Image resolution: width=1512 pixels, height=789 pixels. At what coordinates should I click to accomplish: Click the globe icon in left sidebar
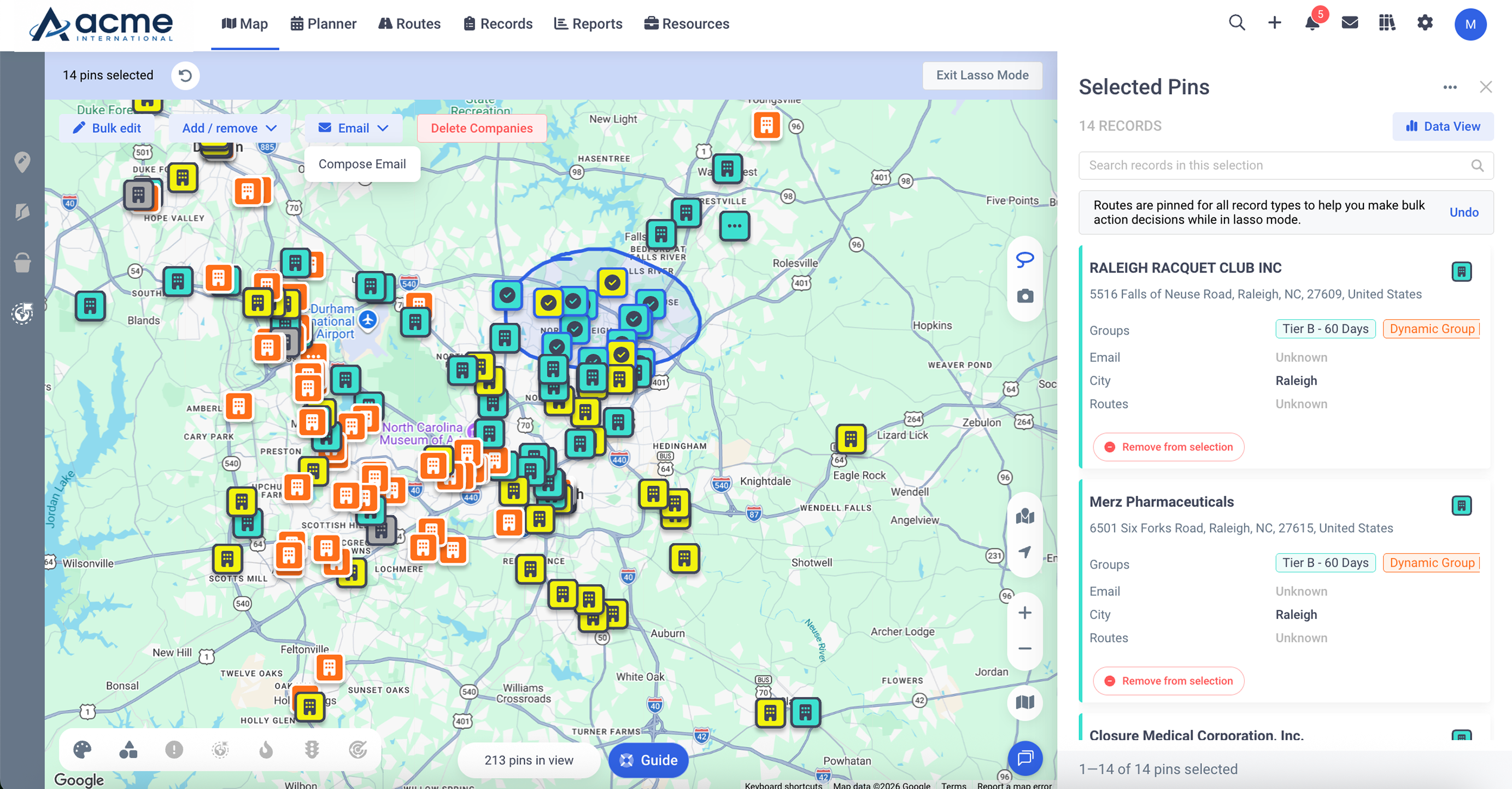[22, 313]
